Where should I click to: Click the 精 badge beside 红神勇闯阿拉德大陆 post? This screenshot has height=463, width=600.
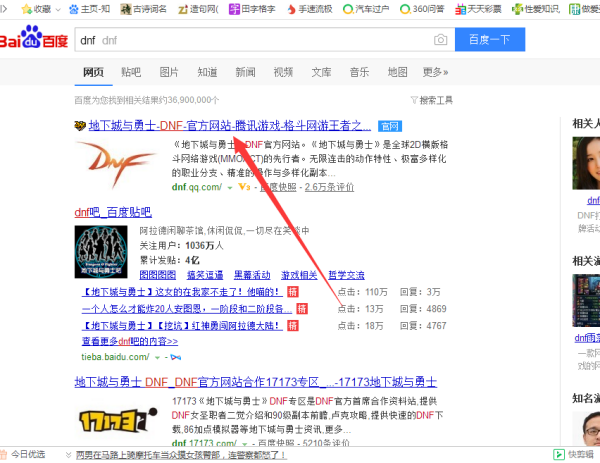[293, 326]
